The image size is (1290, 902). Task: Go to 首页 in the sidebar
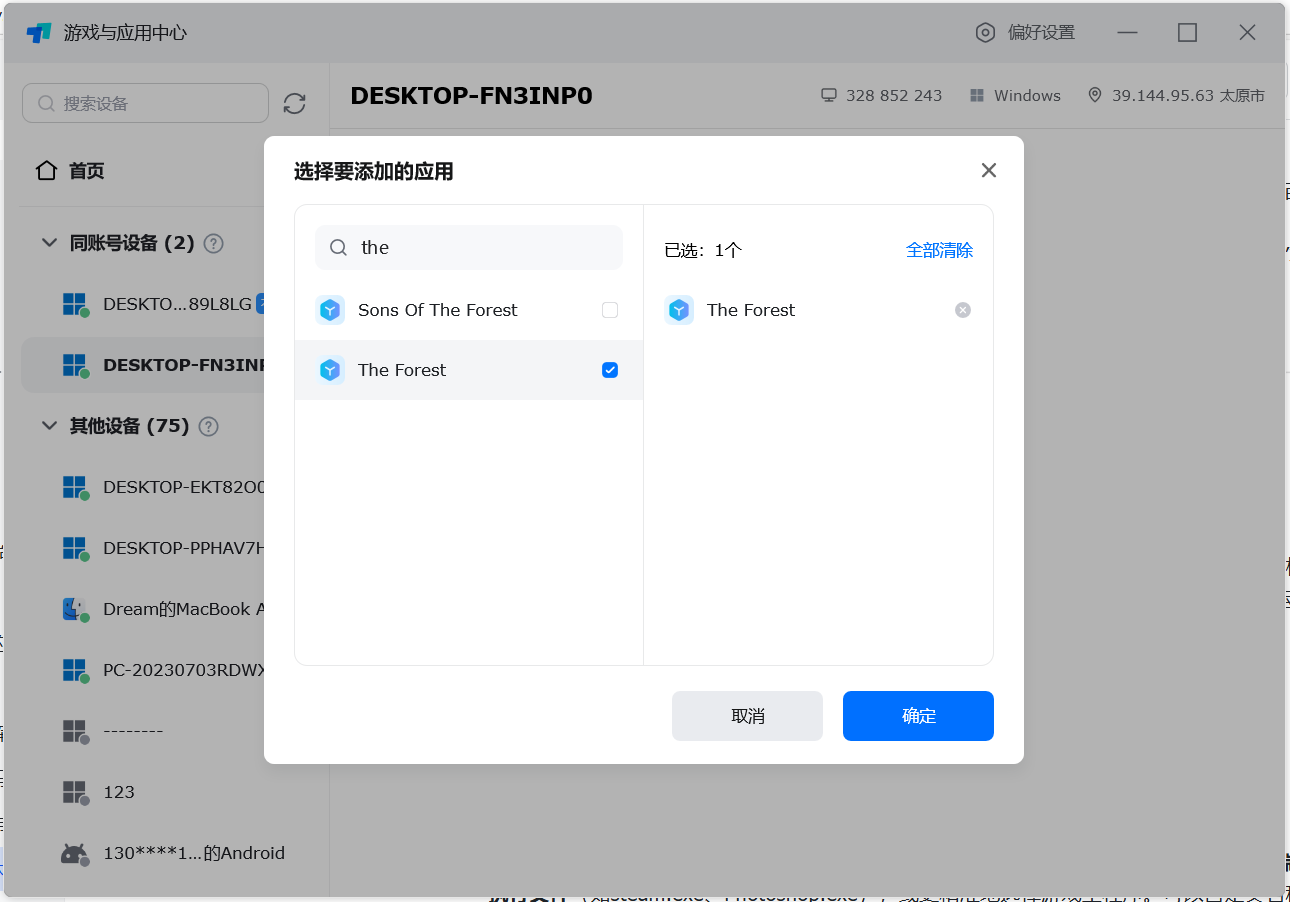point(70,171)
